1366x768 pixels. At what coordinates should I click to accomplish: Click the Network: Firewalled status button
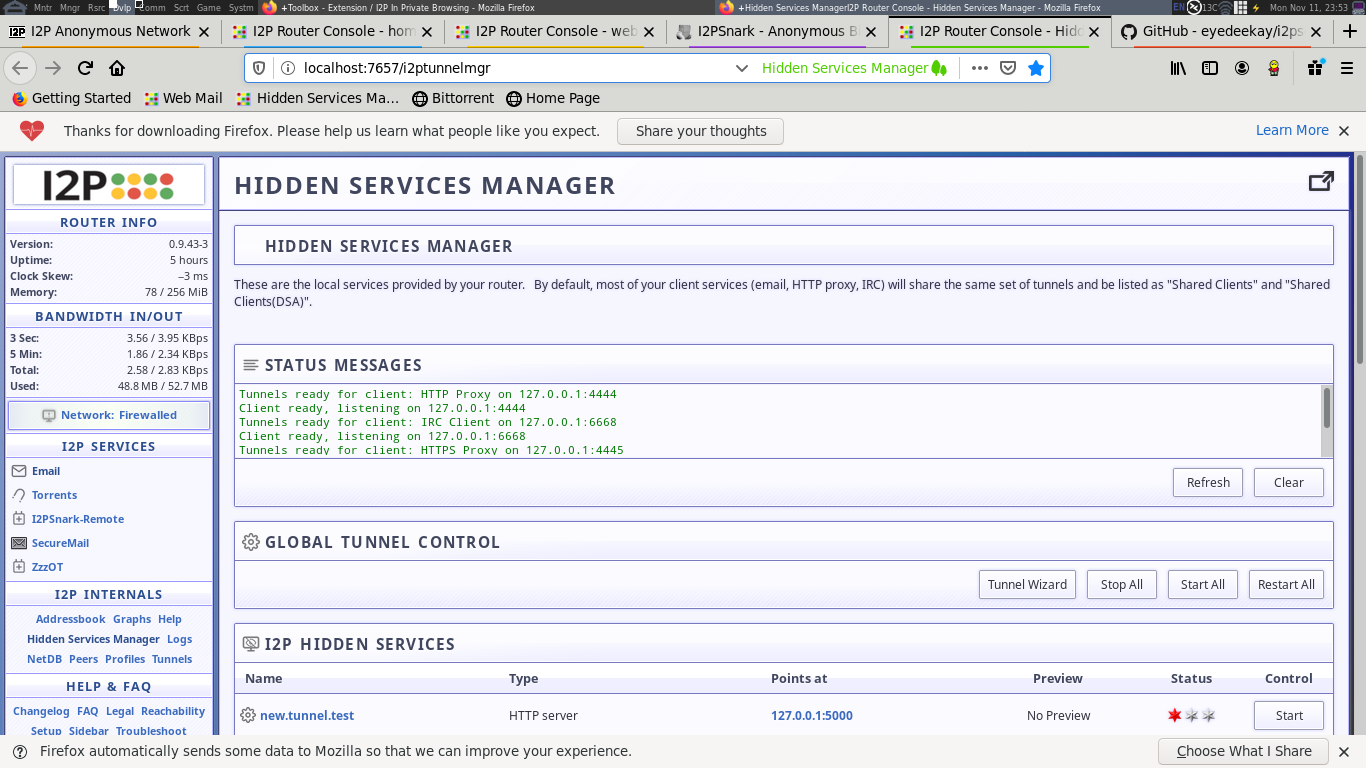click(109, 415)
